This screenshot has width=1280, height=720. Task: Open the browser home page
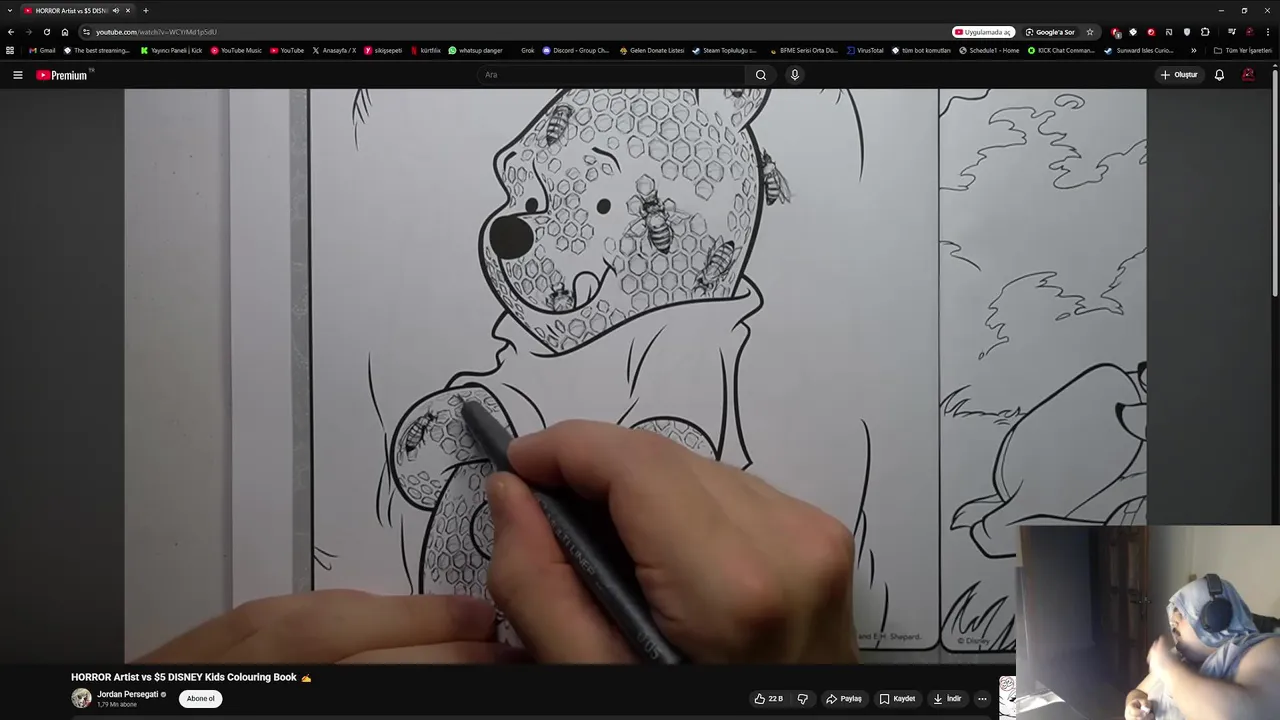pos(65,32)
